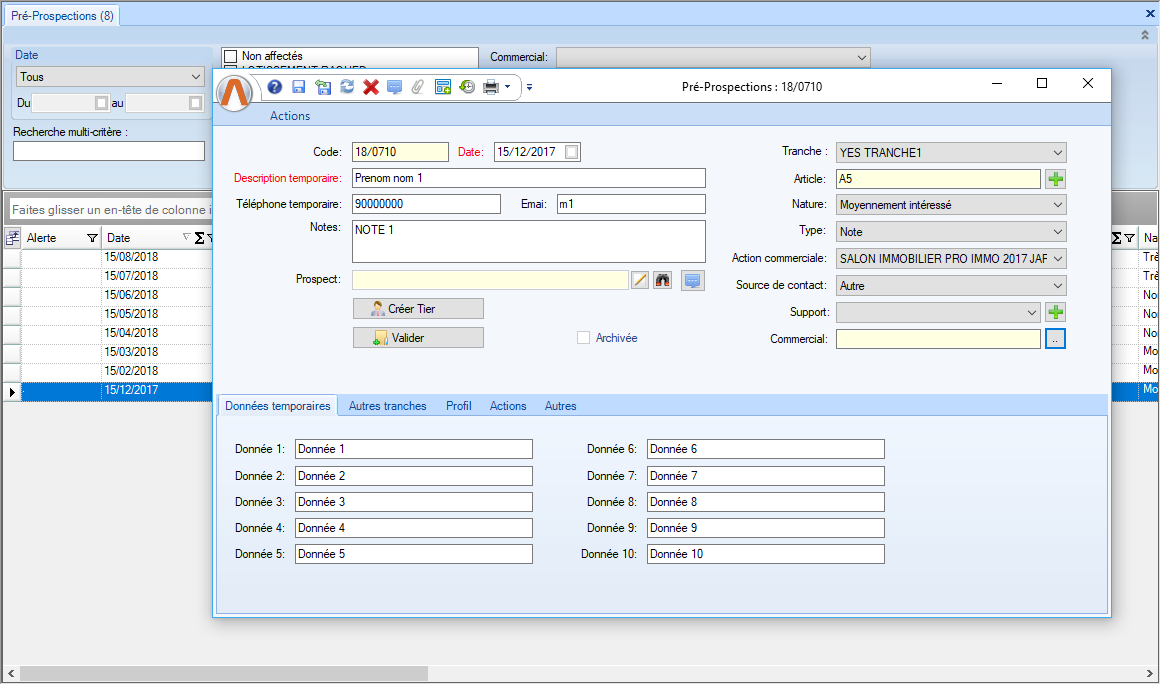Click the paperclip attachment icon
Image resolution: width=1161 pixels, height=684 pixels.
pos(418,87)
